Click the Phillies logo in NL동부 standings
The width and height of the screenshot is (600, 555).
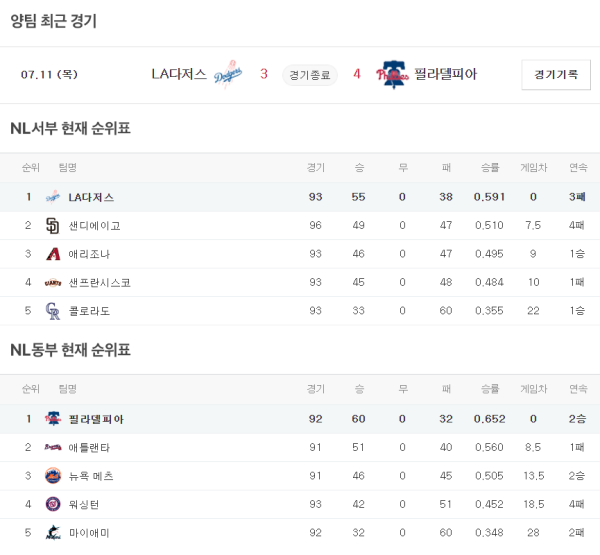(53, 419)
